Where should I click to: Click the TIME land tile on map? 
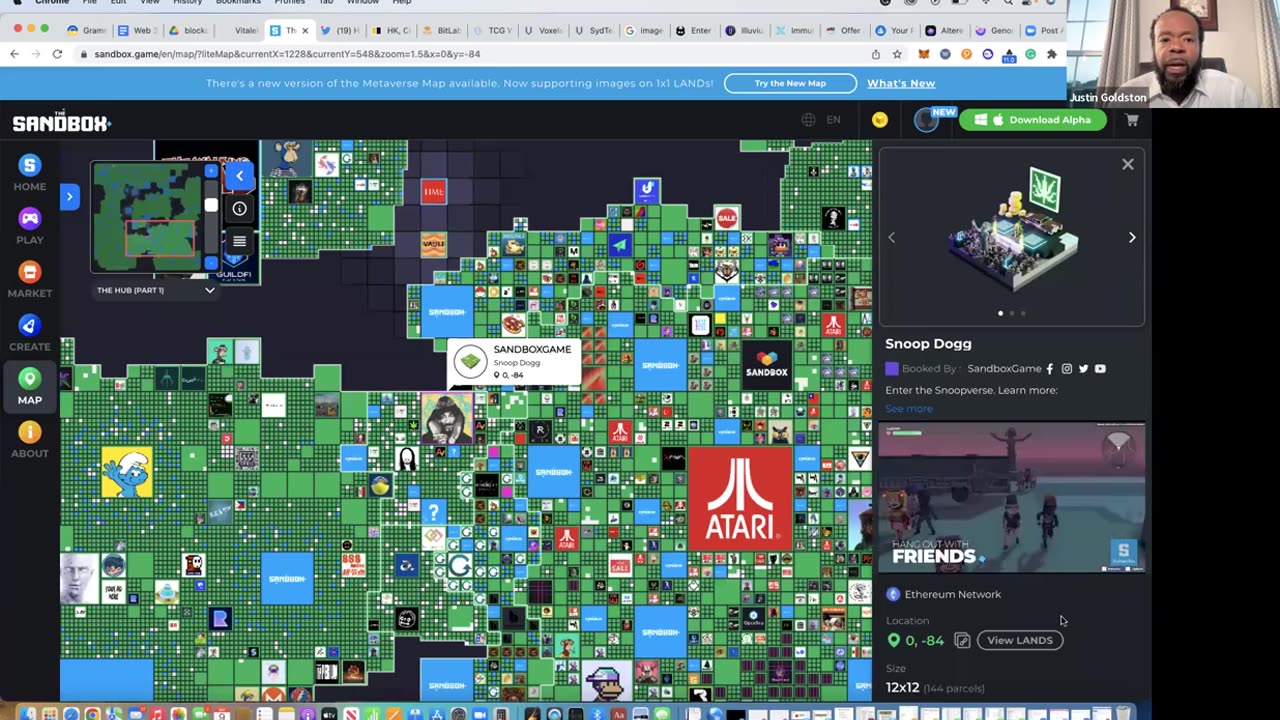(x=433, y=191)
